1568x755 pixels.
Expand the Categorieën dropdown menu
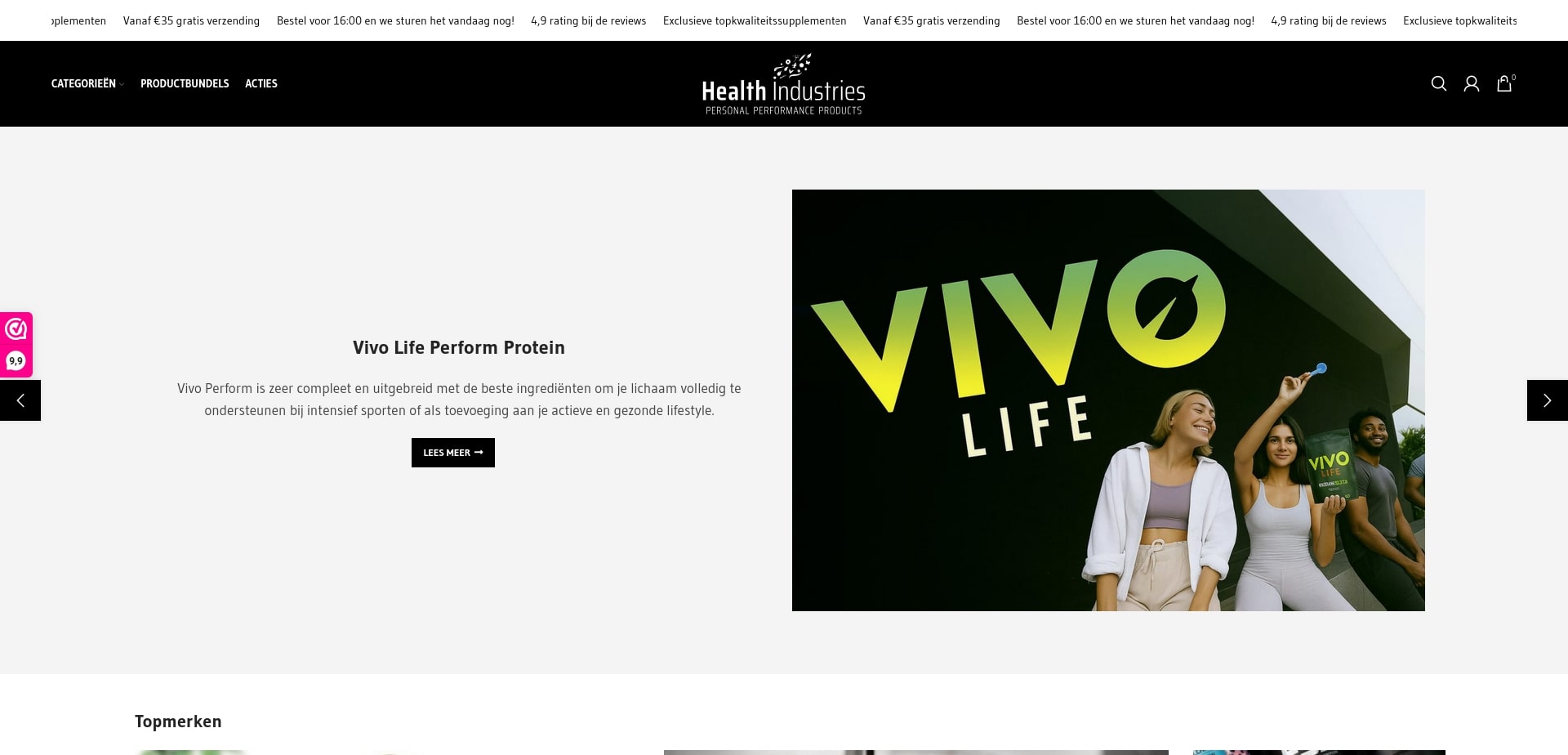pyautogui.click(x=87, y=83)
